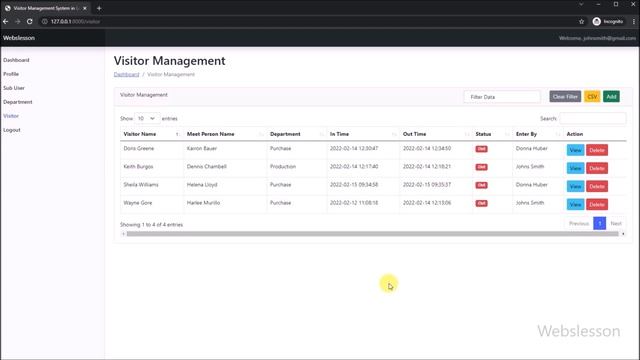Sort by Status column
This screenshot has width=640, height=360.
492,134
